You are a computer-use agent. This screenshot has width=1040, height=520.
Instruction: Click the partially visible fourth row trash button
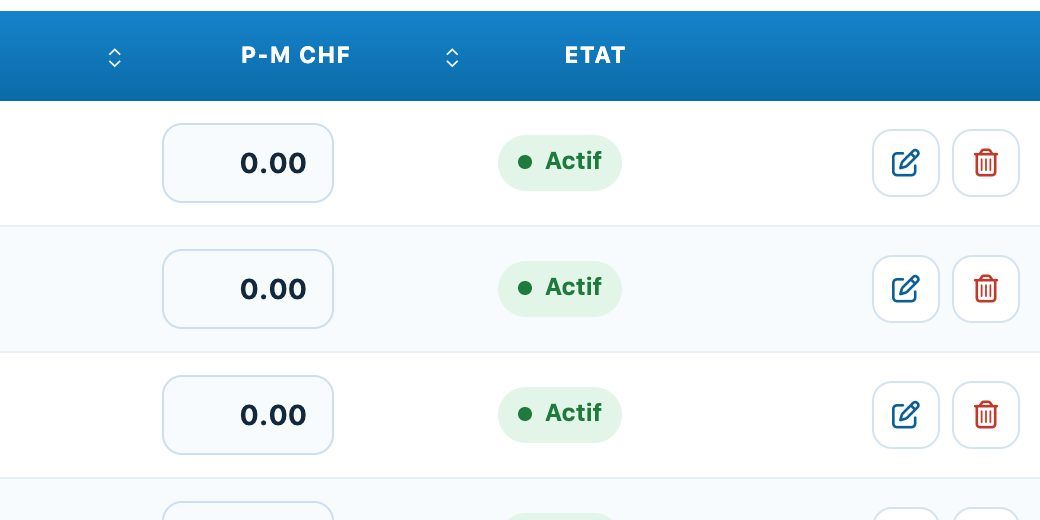tap(986, 514)
